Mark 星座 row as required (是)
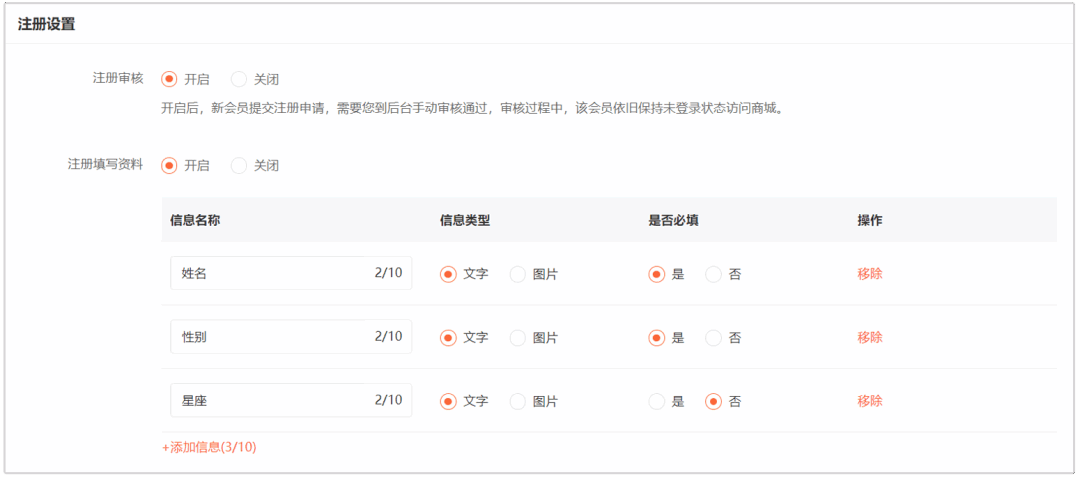Screen dimensions: 1080x477 tap(657, 401)
